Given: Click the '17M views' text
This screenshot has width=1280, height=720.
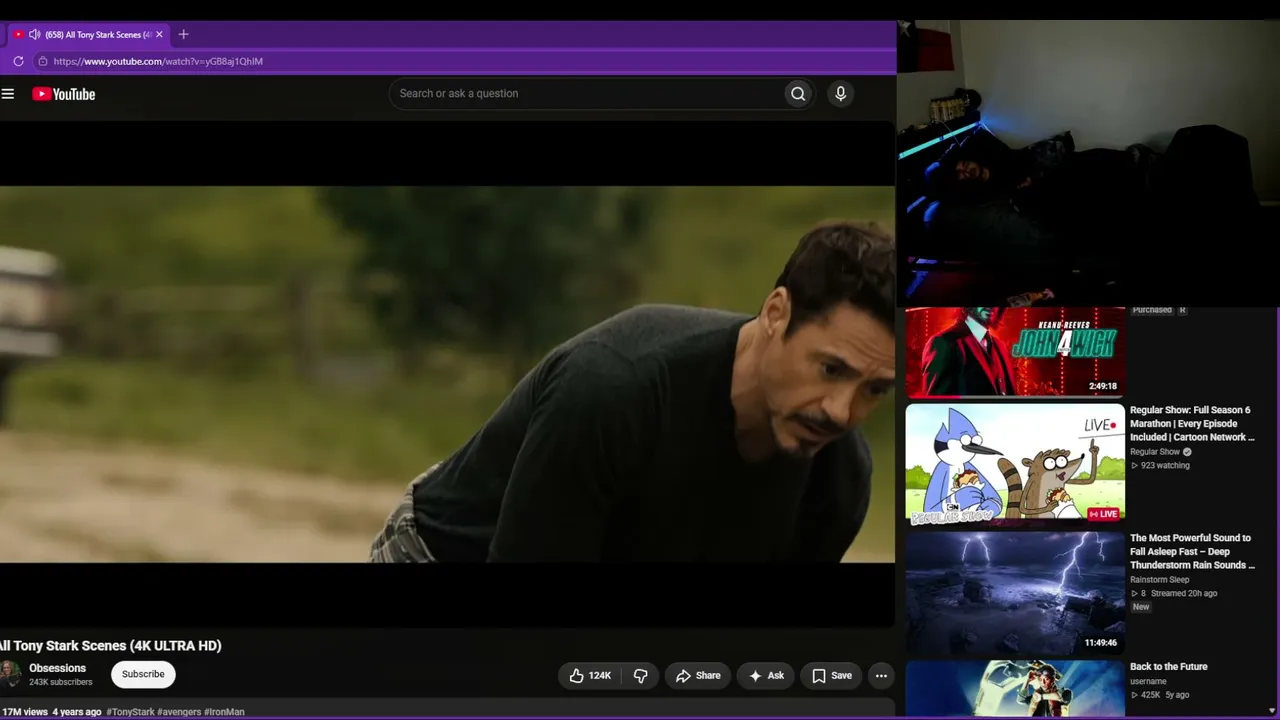Looking at the screenshot, I should coord(24,712).
